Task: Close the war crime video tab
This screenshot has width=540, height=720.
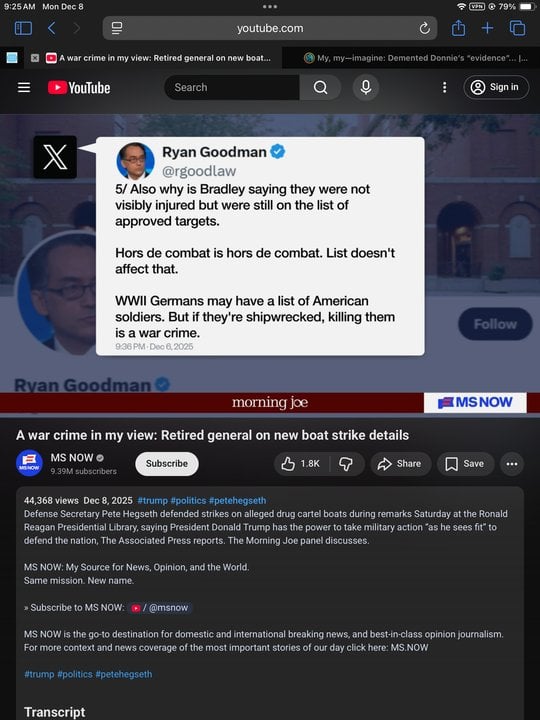Action: (x=34, y=58)
